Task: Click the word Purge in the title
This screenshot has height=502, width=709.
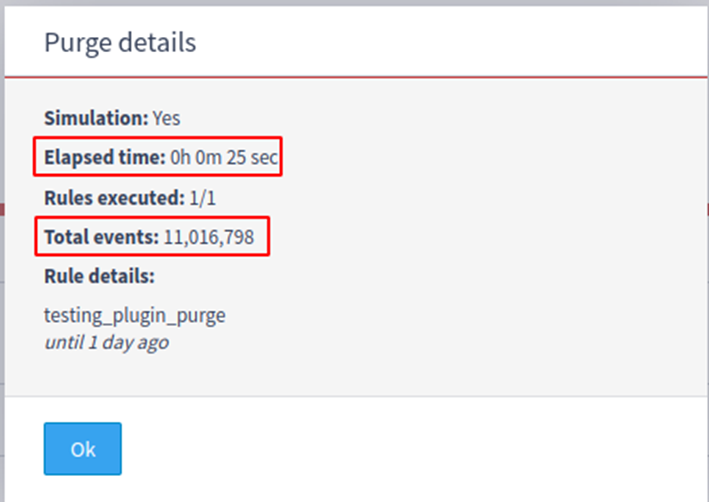Action: click(77, 43)
